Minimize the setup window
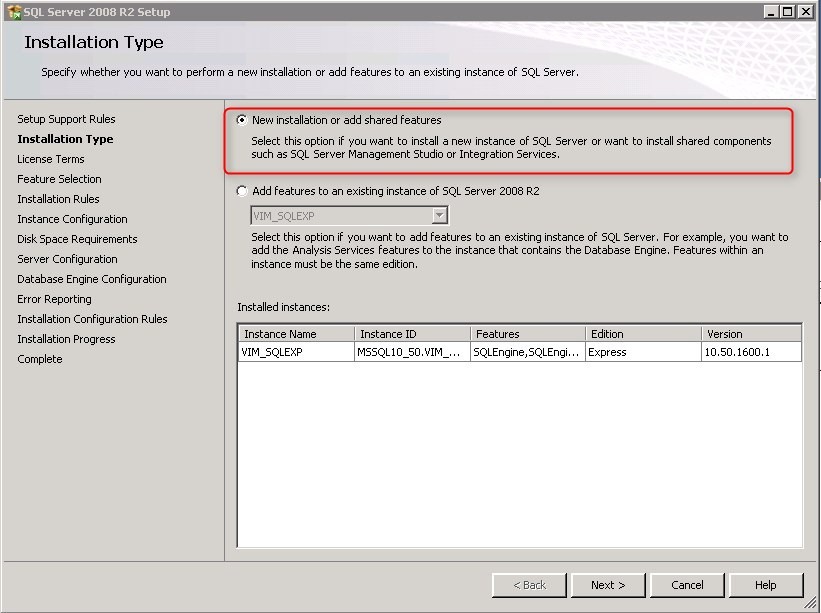Image resolution: width=821 pixels, height=613 pixels. [x=770, y=12]
